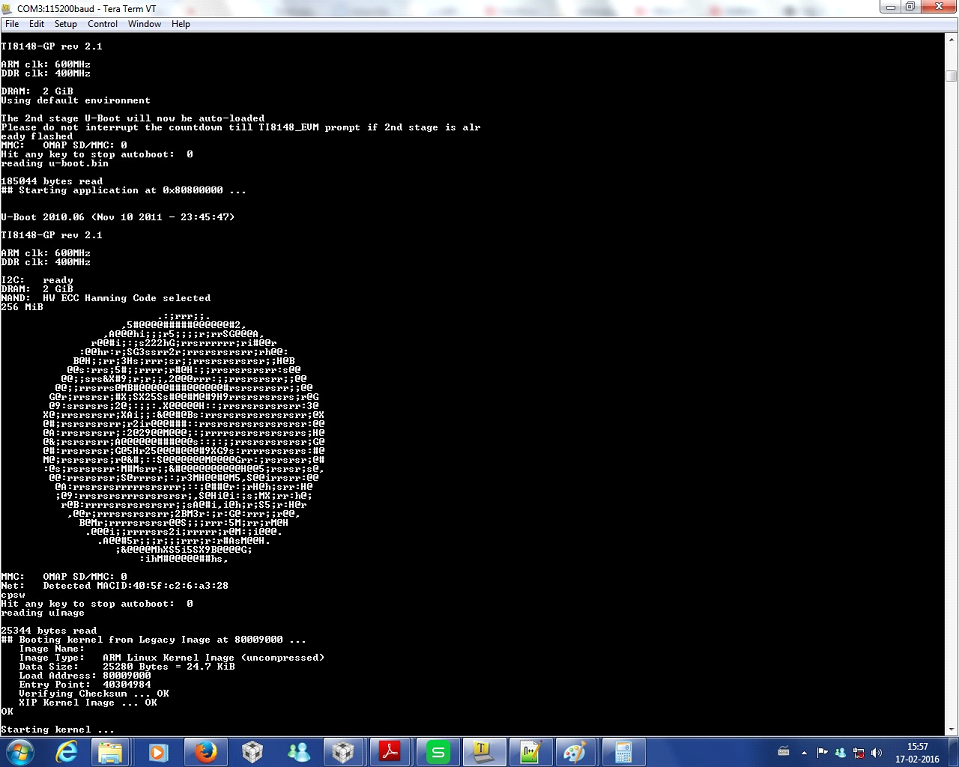
Task: Click the blue people tray icon
Action: (x=840, y=753)
